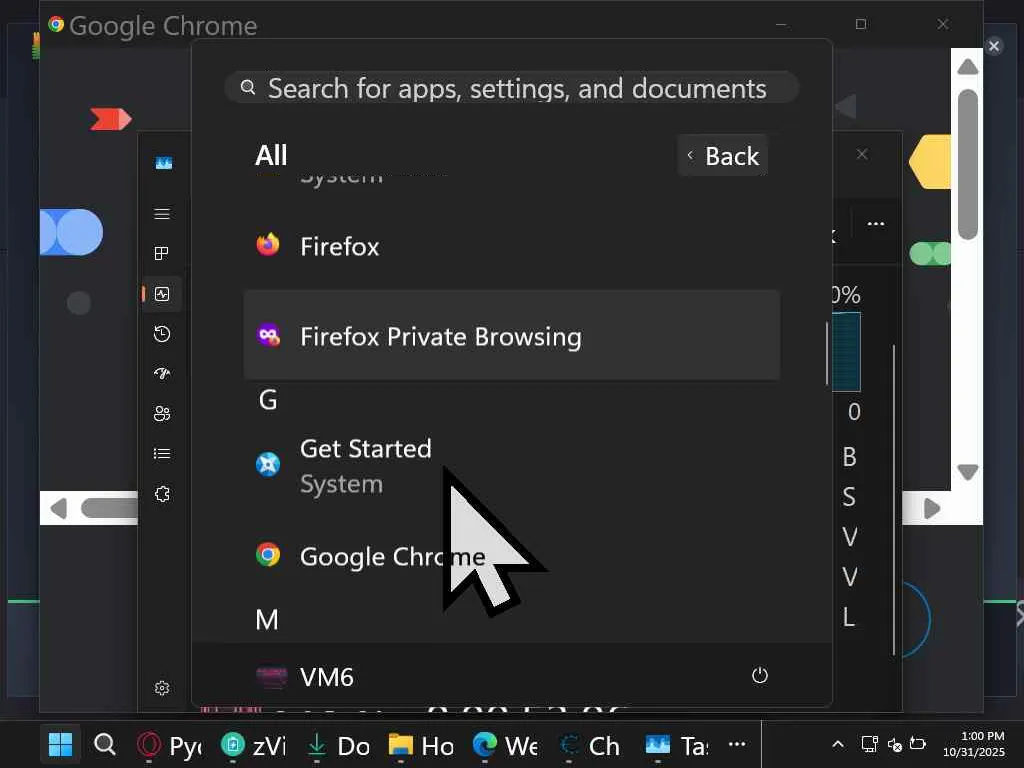Click the right arrow of horizontal scrollbar
The height and width of the screenshot is (768, 1024).
(x=932, y=508)
